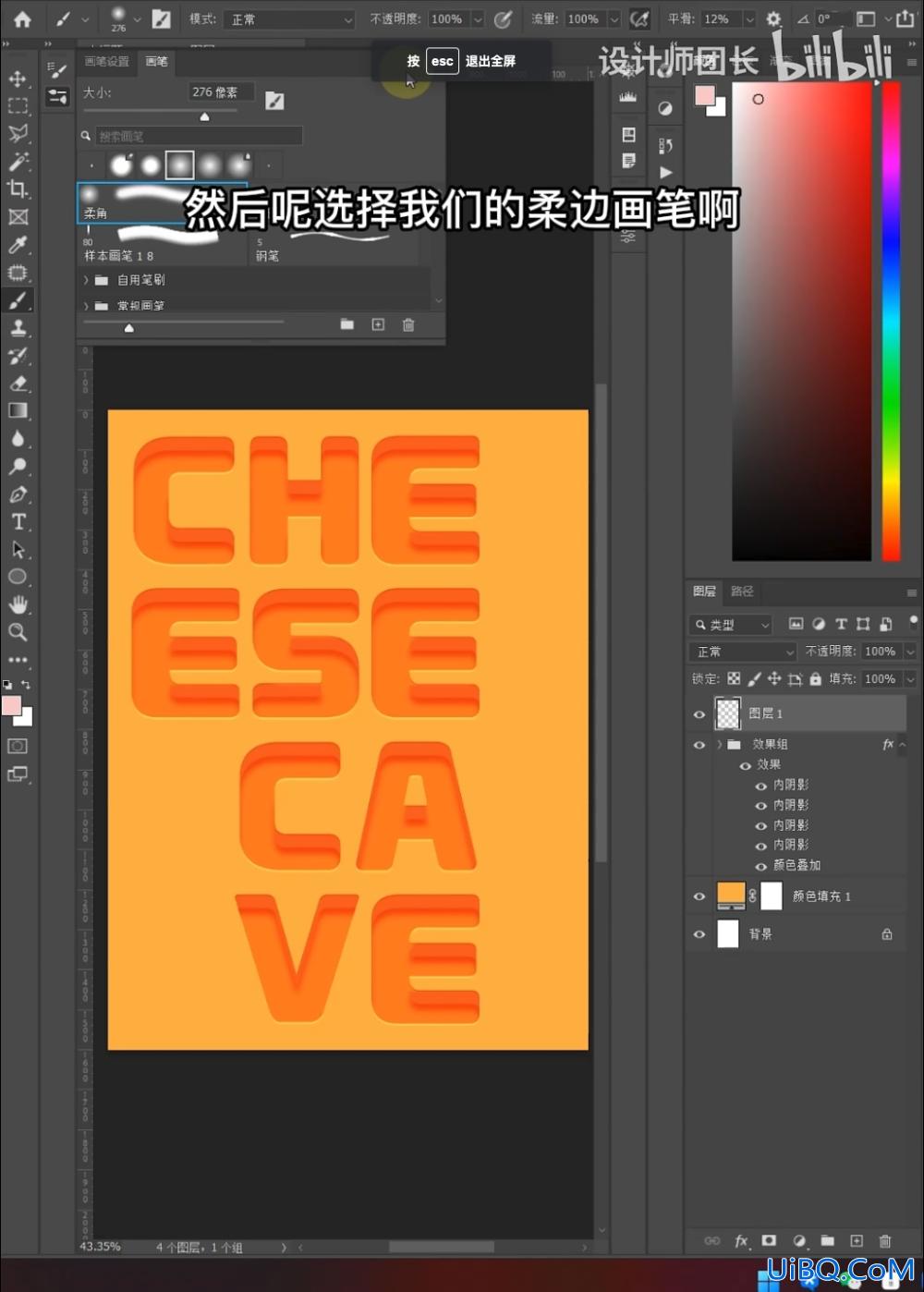
Task: Select the Move tool
Action: [18, 79]
